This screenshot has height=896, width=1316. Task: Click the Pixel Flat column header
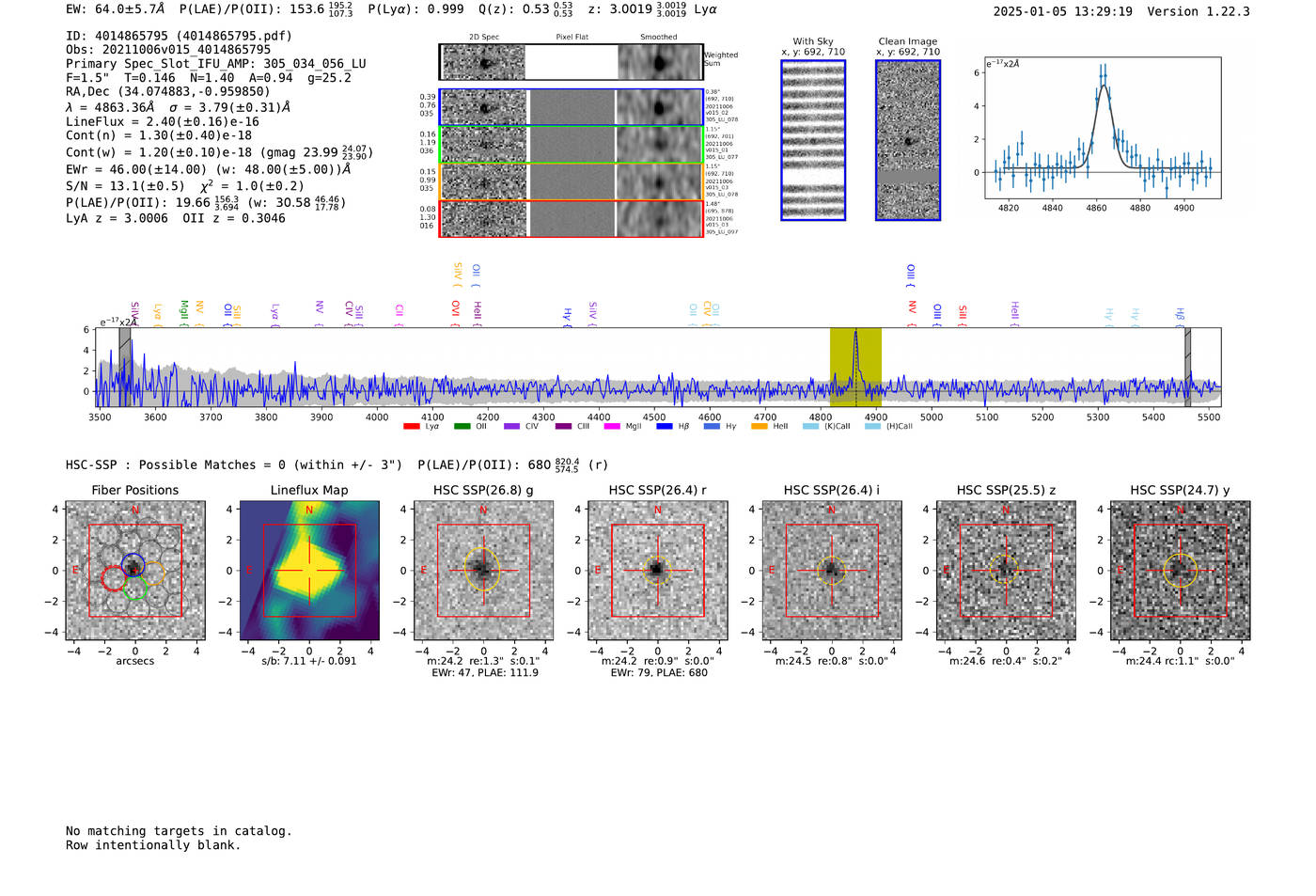click(x=572, y=38)
